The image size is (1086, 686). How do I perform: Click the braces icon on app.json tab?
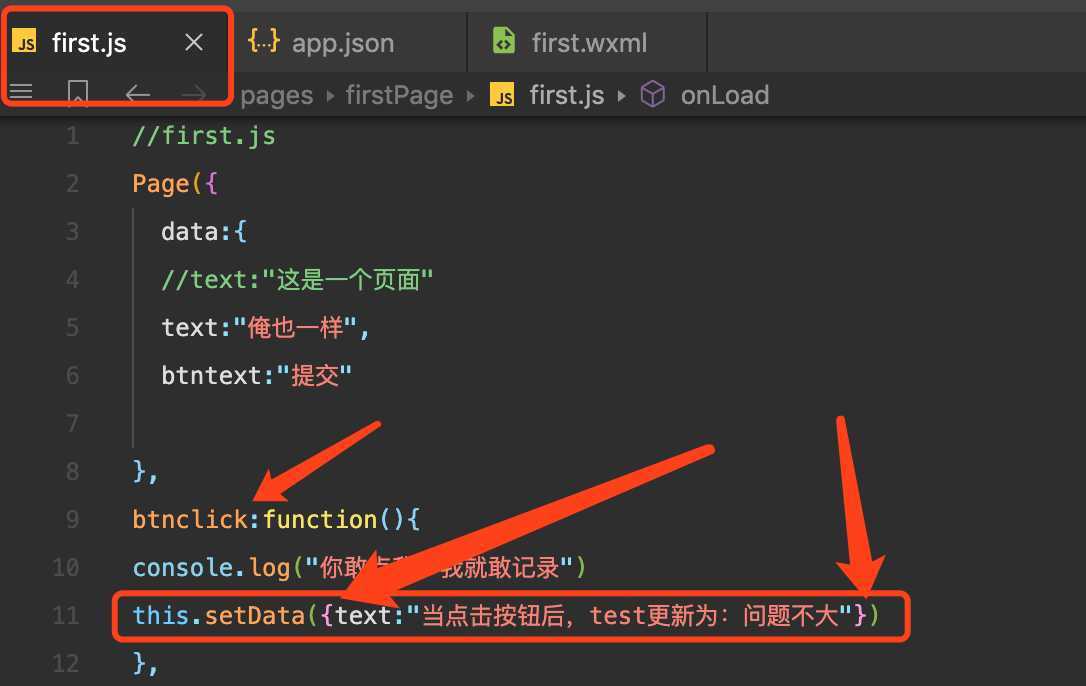(263, 41)
